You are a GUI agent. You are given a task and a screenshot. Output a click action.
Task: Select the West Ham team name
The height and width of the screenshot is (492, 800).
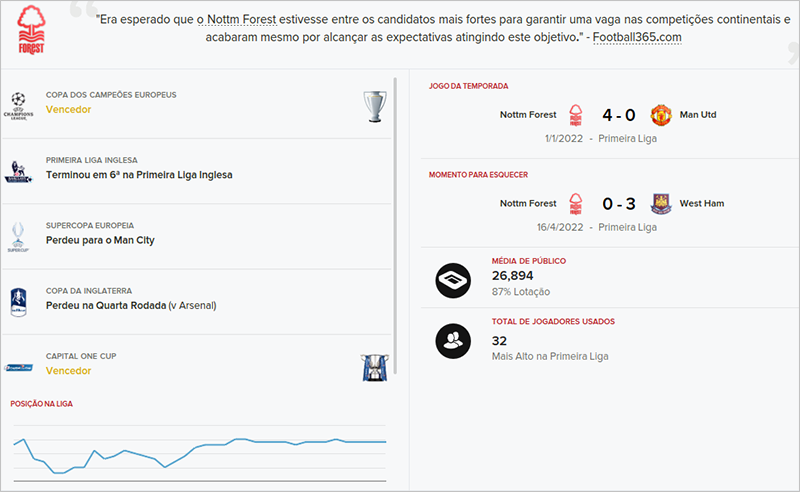click(702, 204)
